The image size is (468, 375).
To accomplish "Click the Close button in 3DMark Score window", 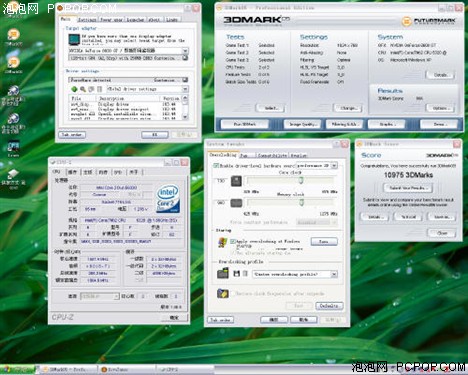I will (442, 233).
